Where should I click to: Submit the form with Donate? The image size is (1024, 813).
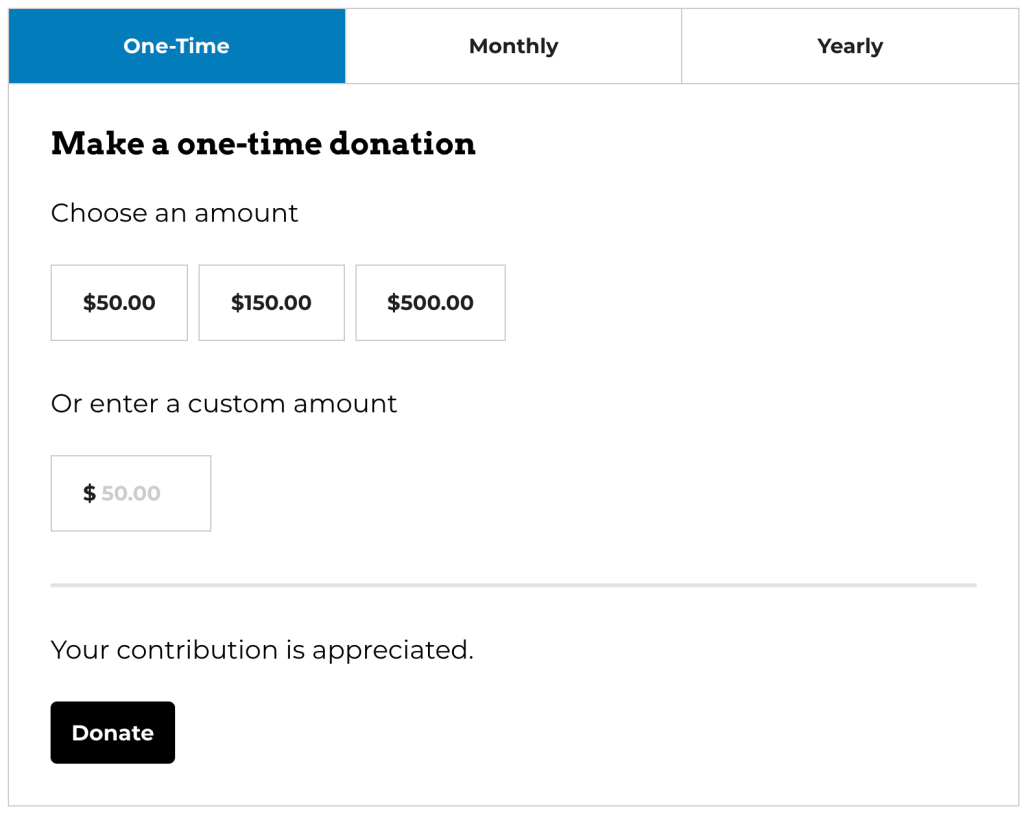(113, 733)
